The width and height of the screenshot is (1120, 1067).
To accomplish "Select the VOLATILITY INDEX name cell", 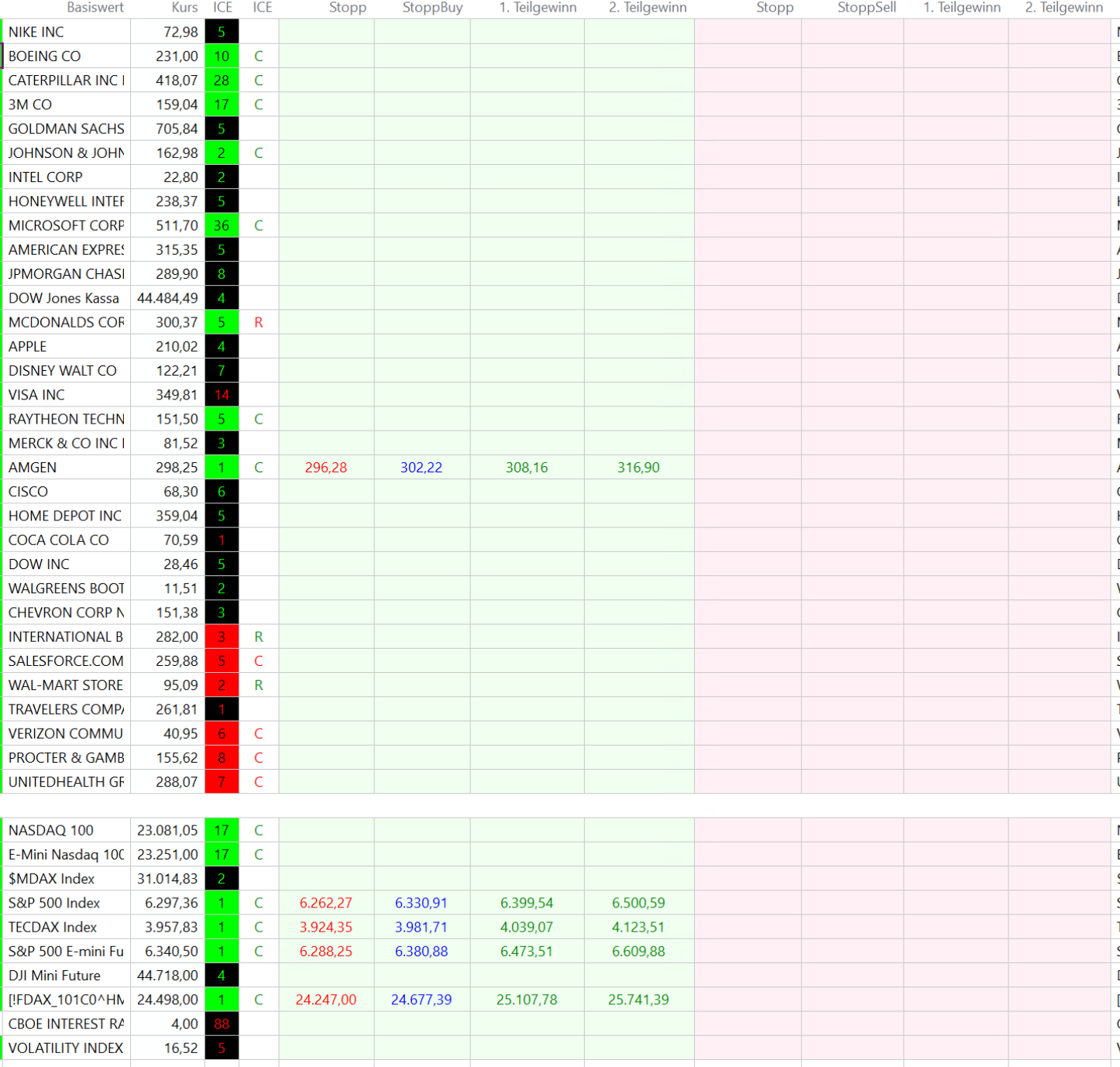I will (x=66, y=1048).
